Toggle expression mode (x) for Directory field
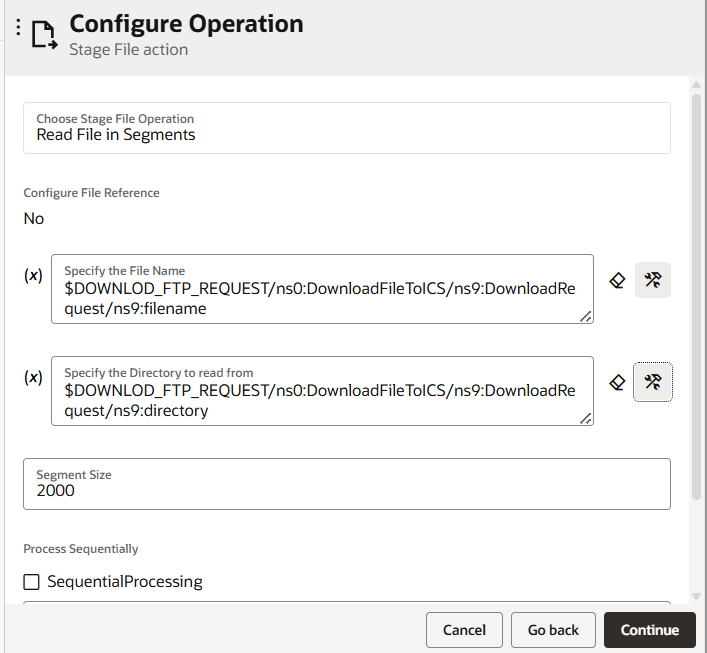 pyautogui.click(x=33, y=377)
